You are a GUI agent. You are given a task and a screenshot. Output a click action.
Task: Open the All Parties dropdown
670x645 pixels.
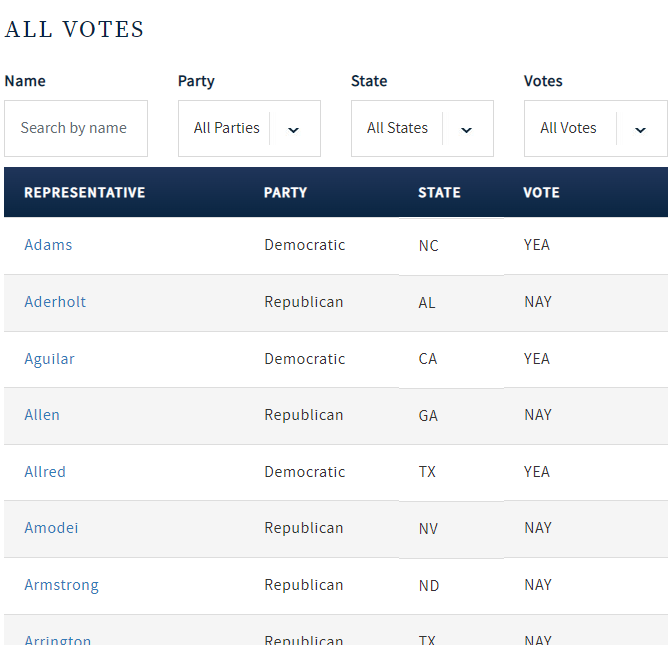click(x=227, y=128)
